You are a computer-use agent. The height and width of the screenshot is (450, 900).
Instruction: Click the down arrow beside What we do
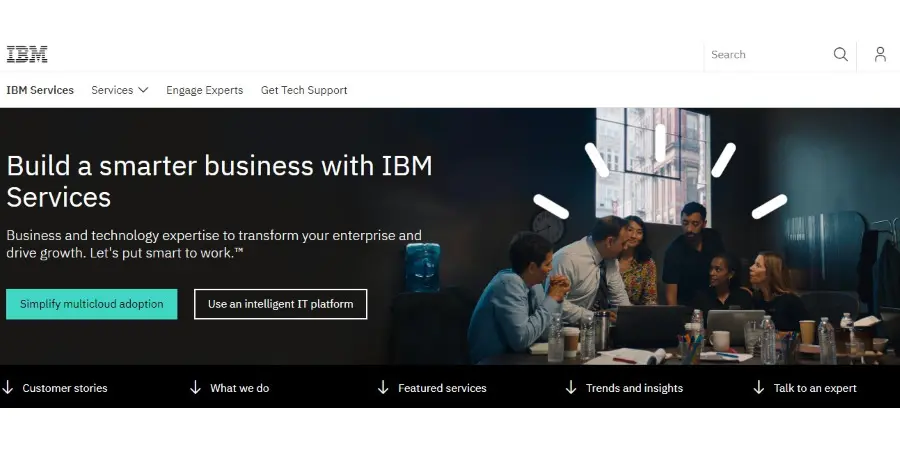[195, 387]
